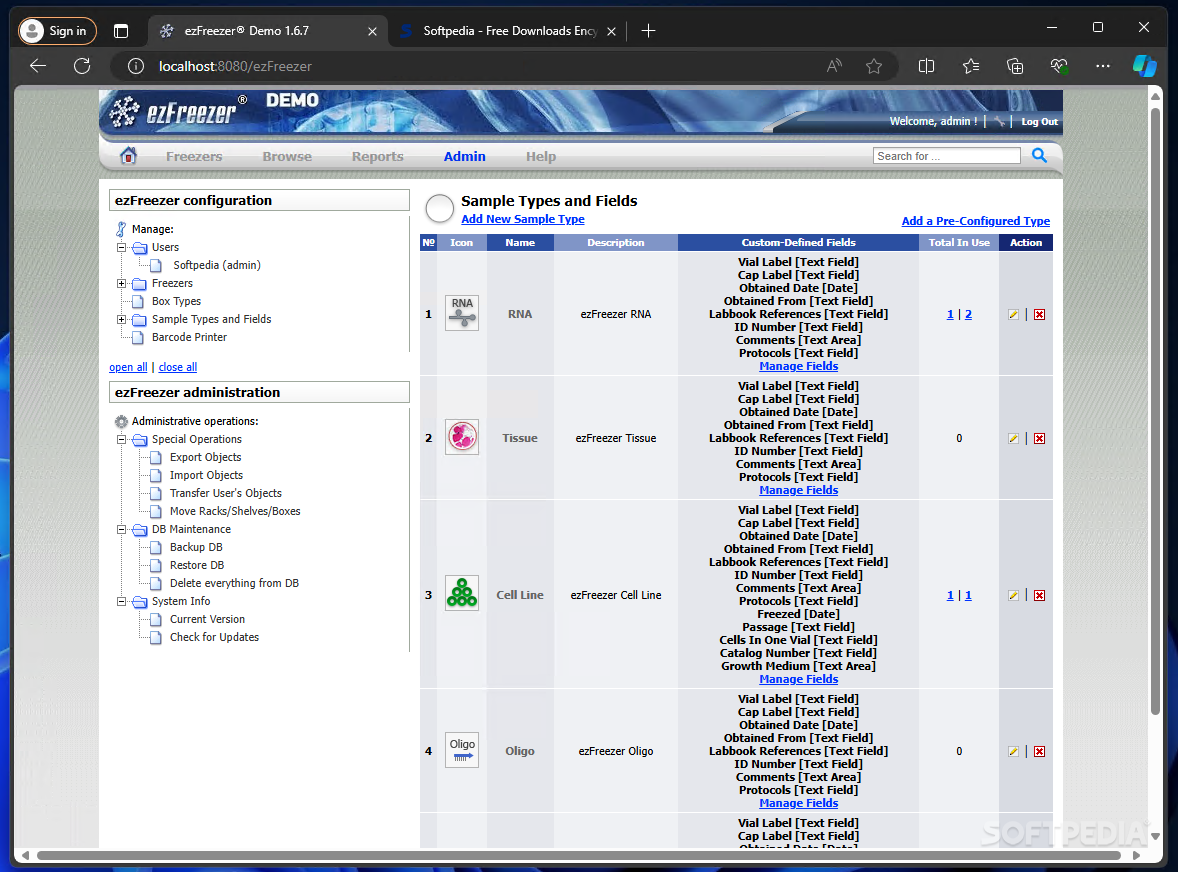Edit the Tissue sample type
This screenshot has height=872, width=1178.
coord(1013,439)
